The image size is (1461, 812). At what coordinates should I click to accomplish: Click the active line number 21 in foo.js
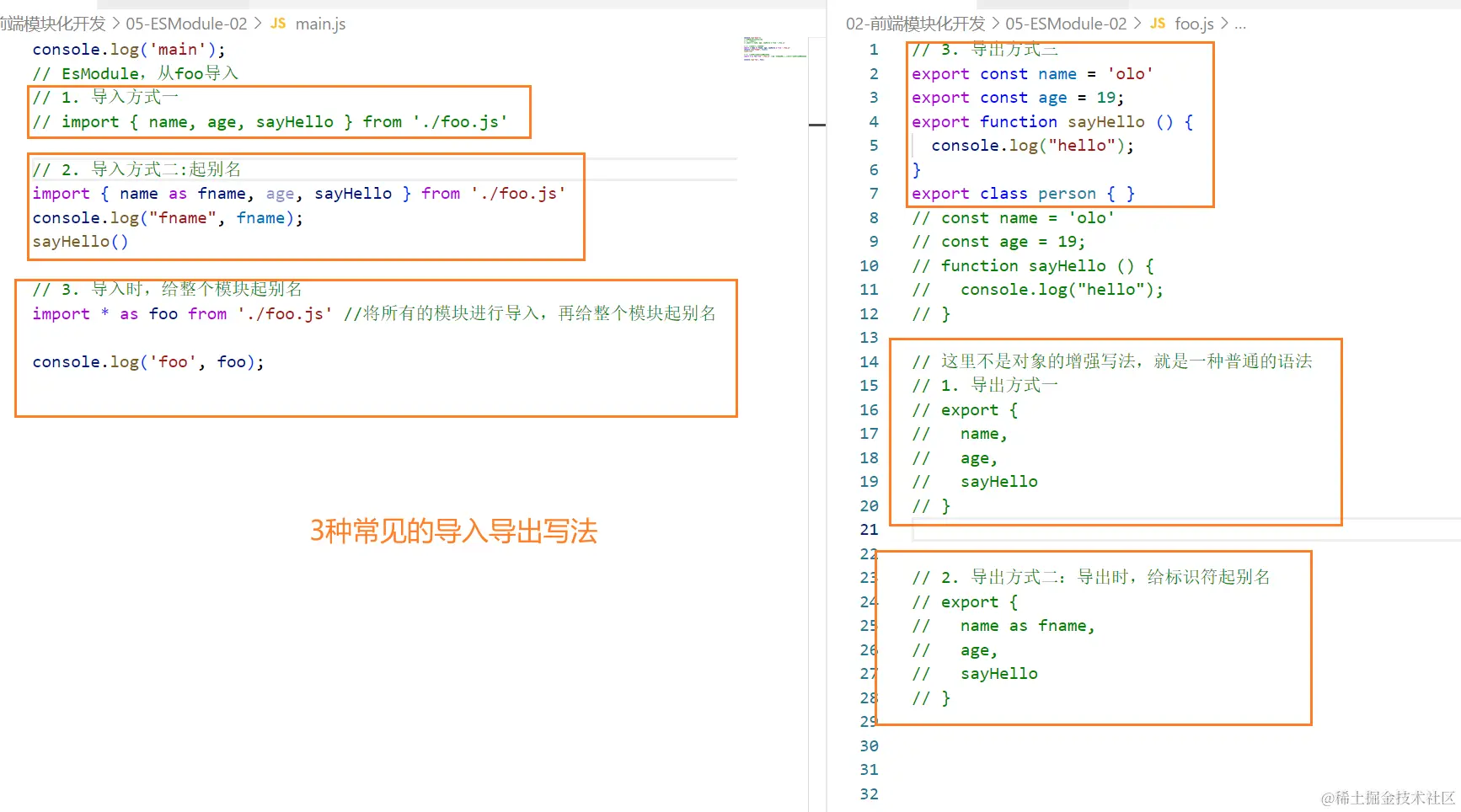tap(869, 529)
